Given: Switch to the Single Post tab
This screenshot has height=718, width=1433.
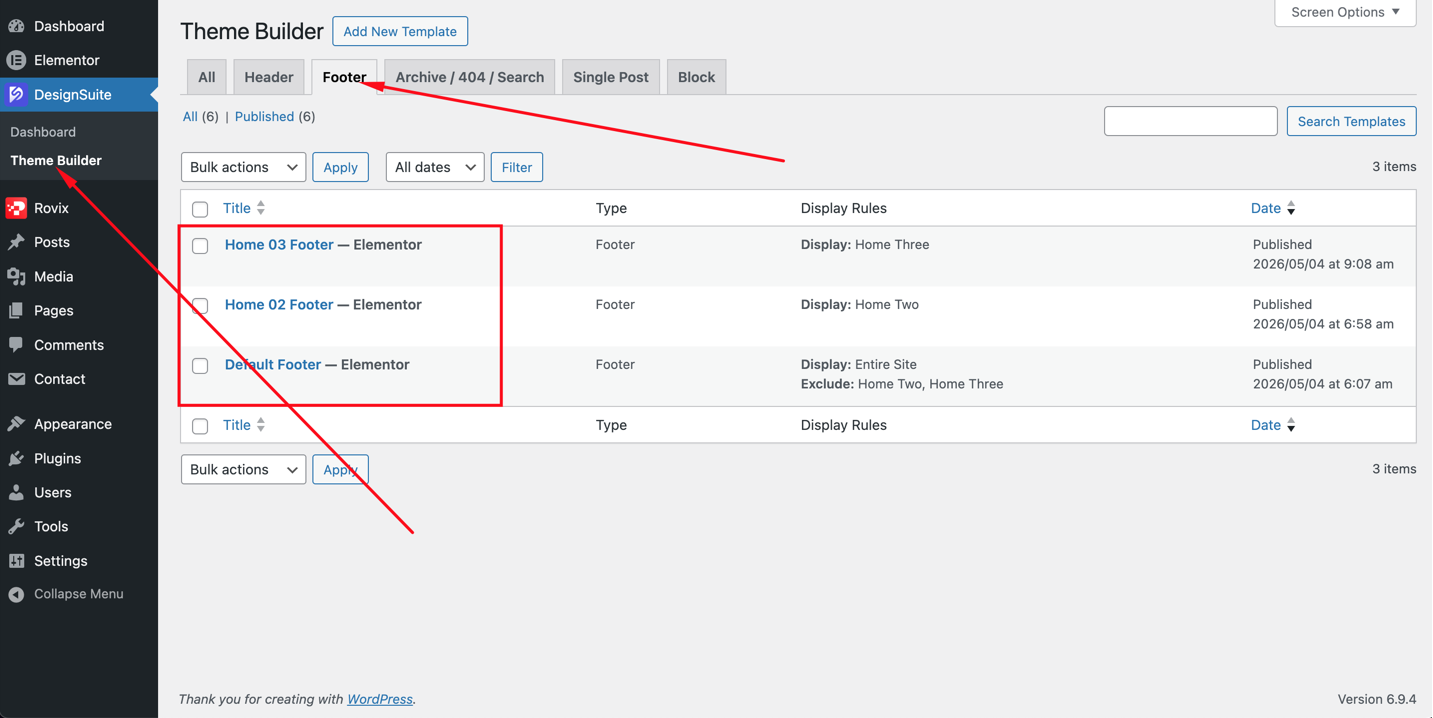Looking at the screenshot, I should 611,77.
